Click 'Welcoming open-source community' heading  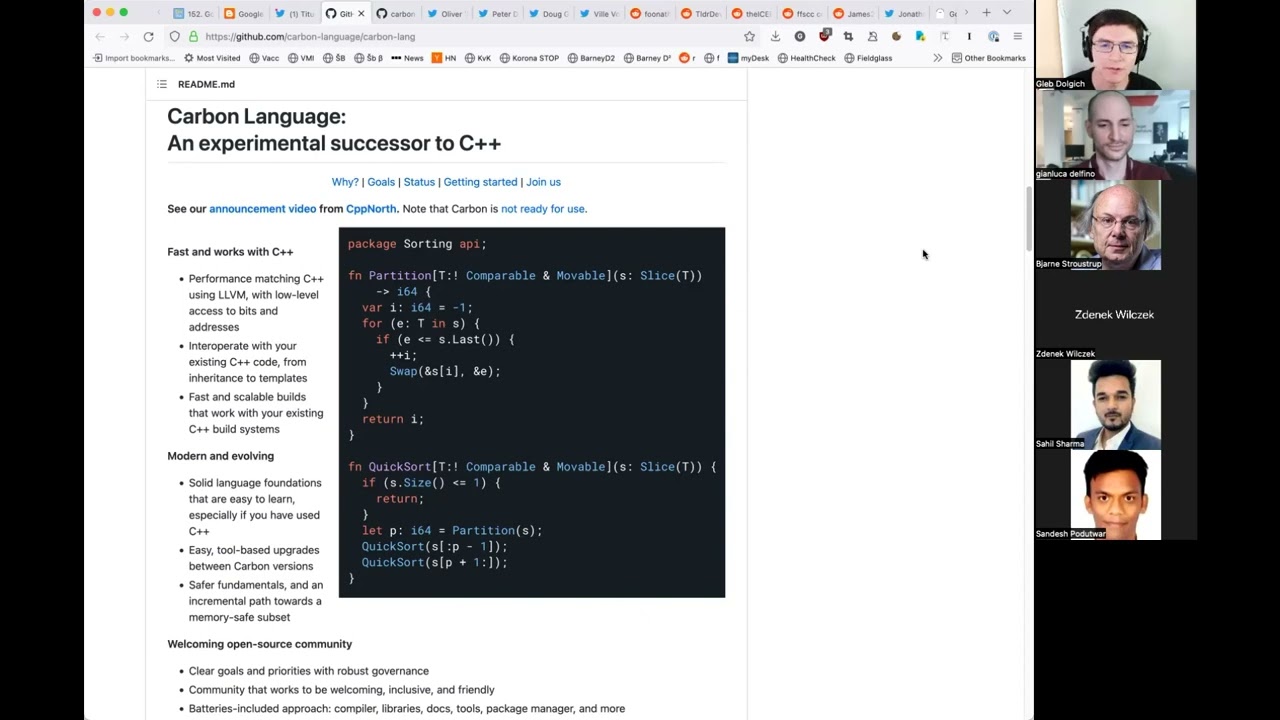click(x=259, y=644)
